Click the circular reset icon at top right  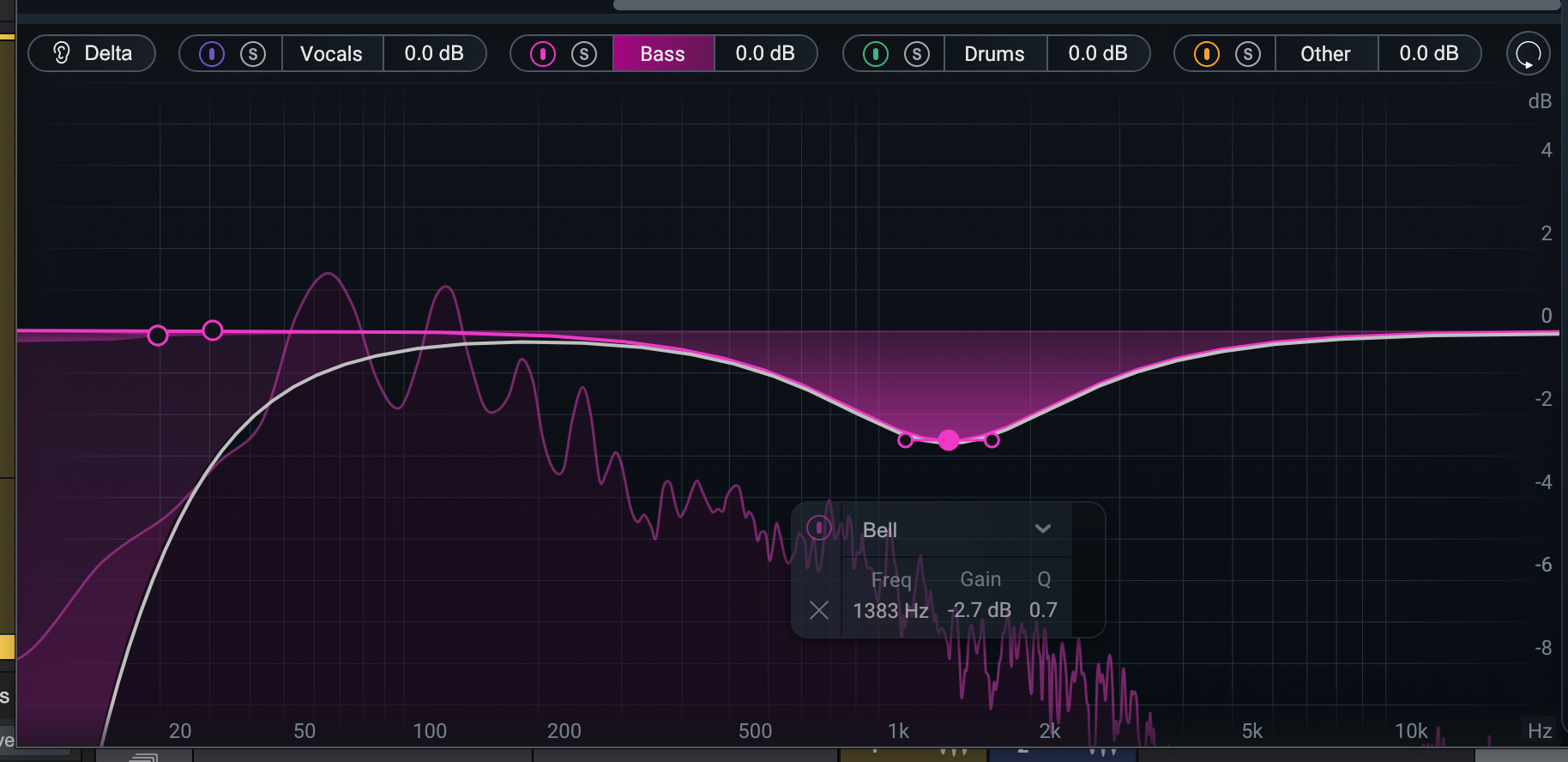pos(1529,54)
